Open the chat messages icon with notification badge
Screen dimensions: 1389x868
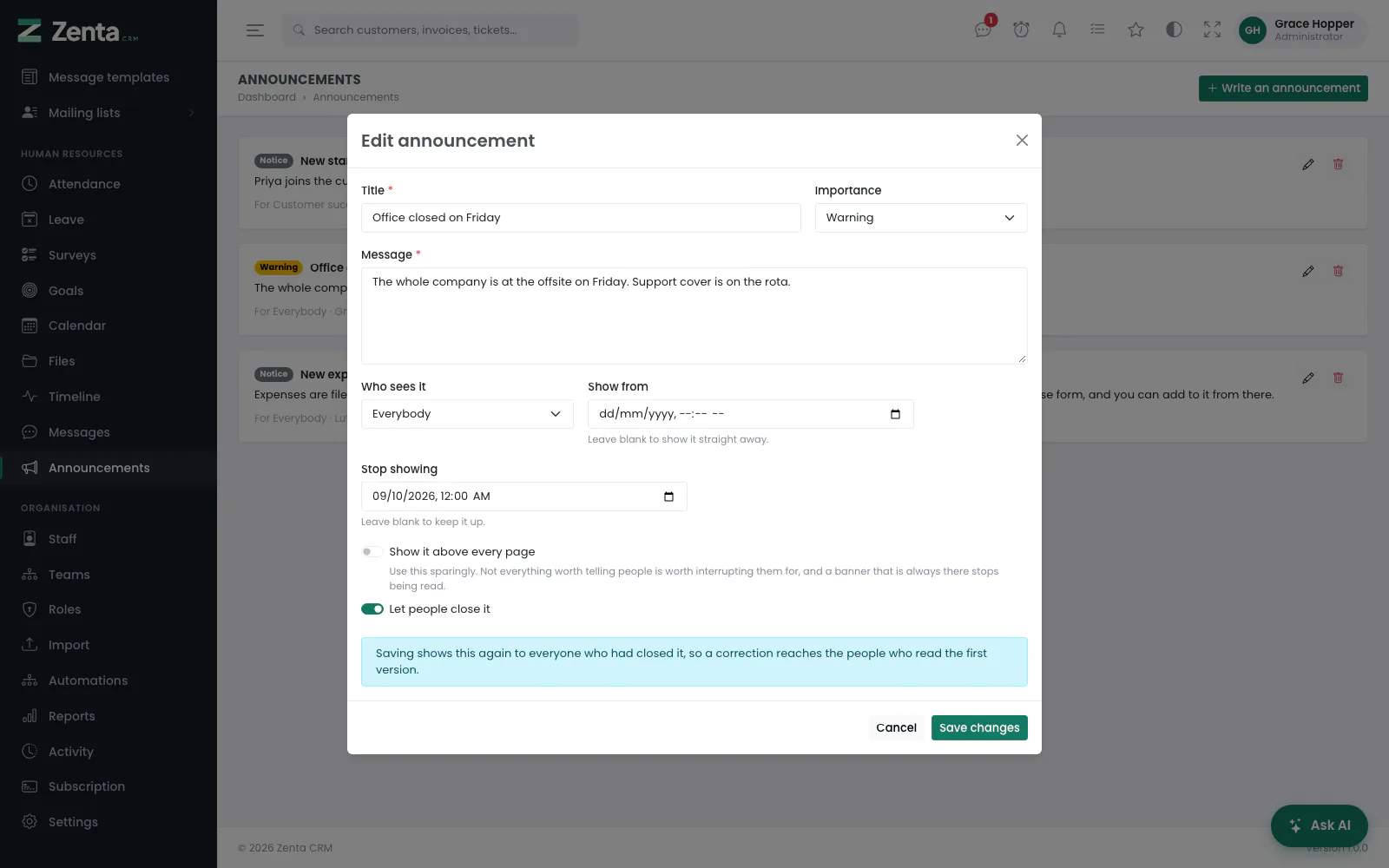click(x=983, y=30)
